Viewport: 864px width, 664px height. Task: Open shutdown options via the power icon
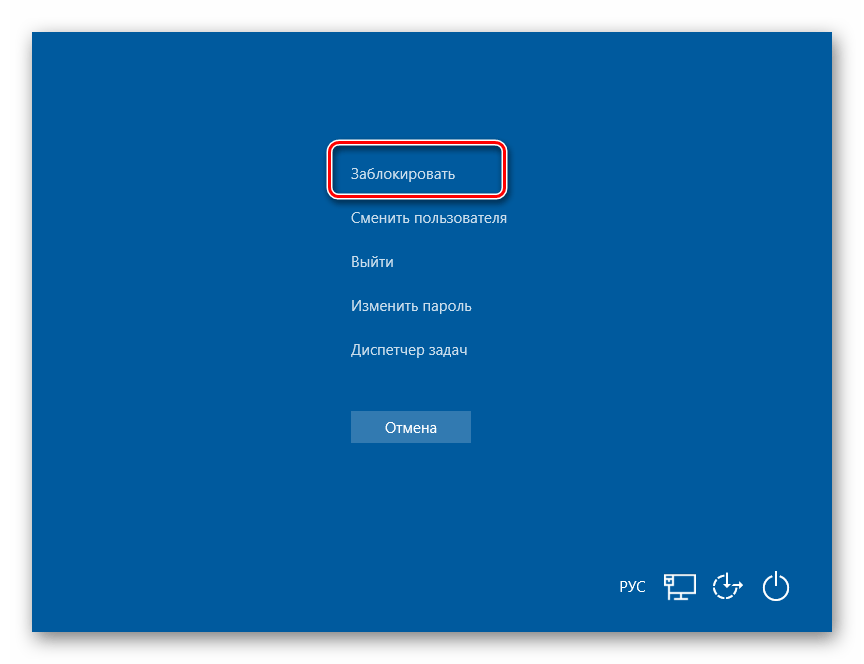(x=776, y=586)
